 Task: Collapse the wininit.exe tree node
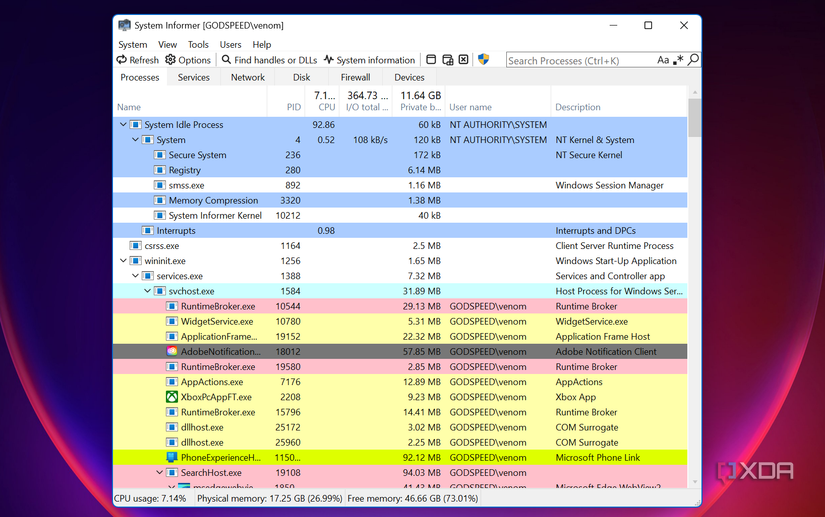123,261
